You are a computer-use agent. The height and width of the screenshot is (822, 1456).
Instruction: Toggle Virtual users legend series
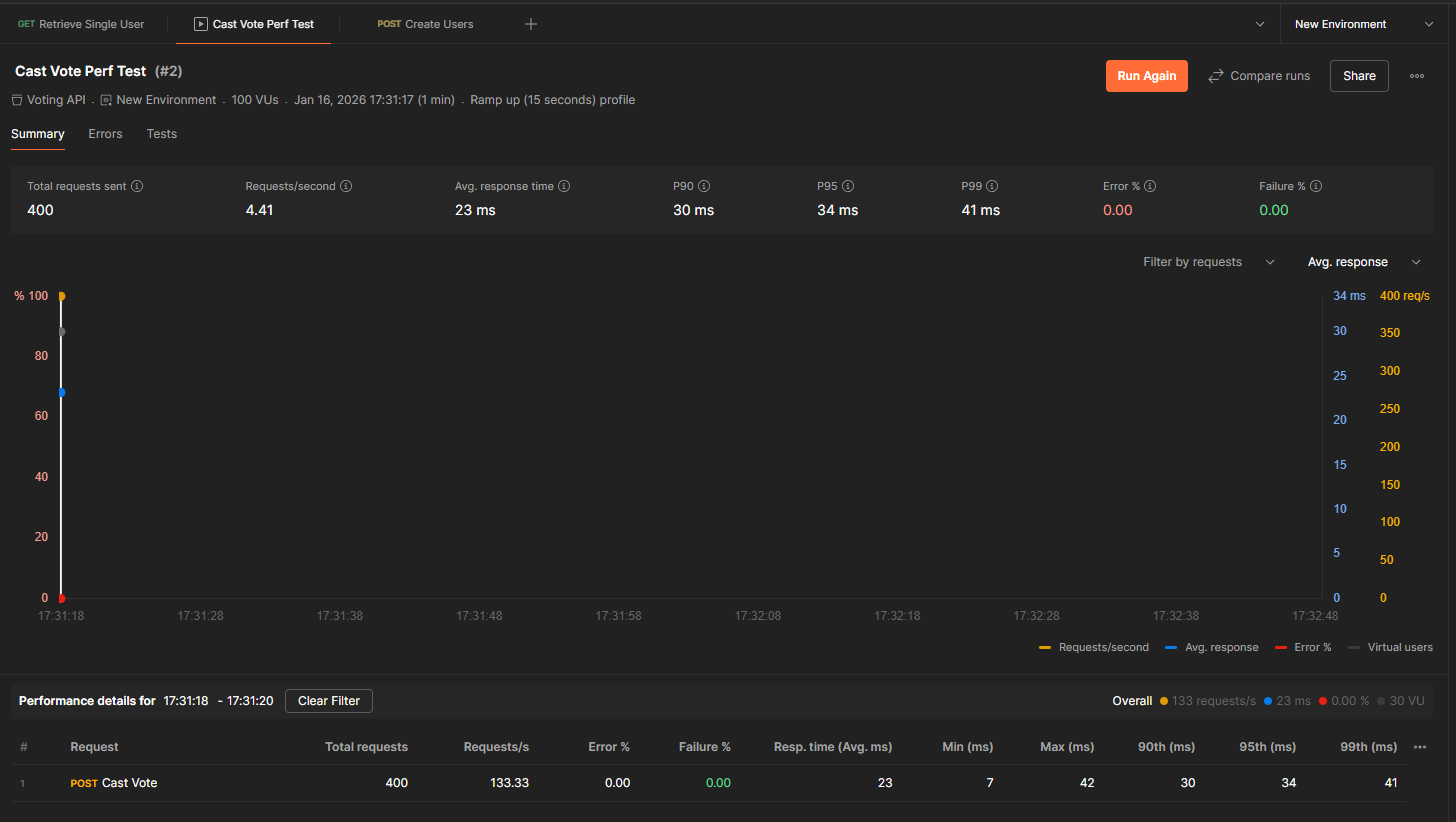click(1391, 647)
